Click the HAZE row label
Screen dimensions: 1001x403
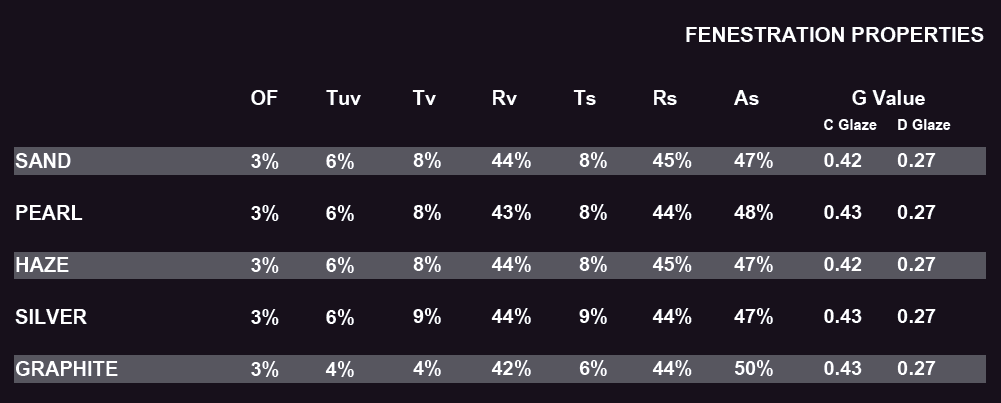pos(41,265)
